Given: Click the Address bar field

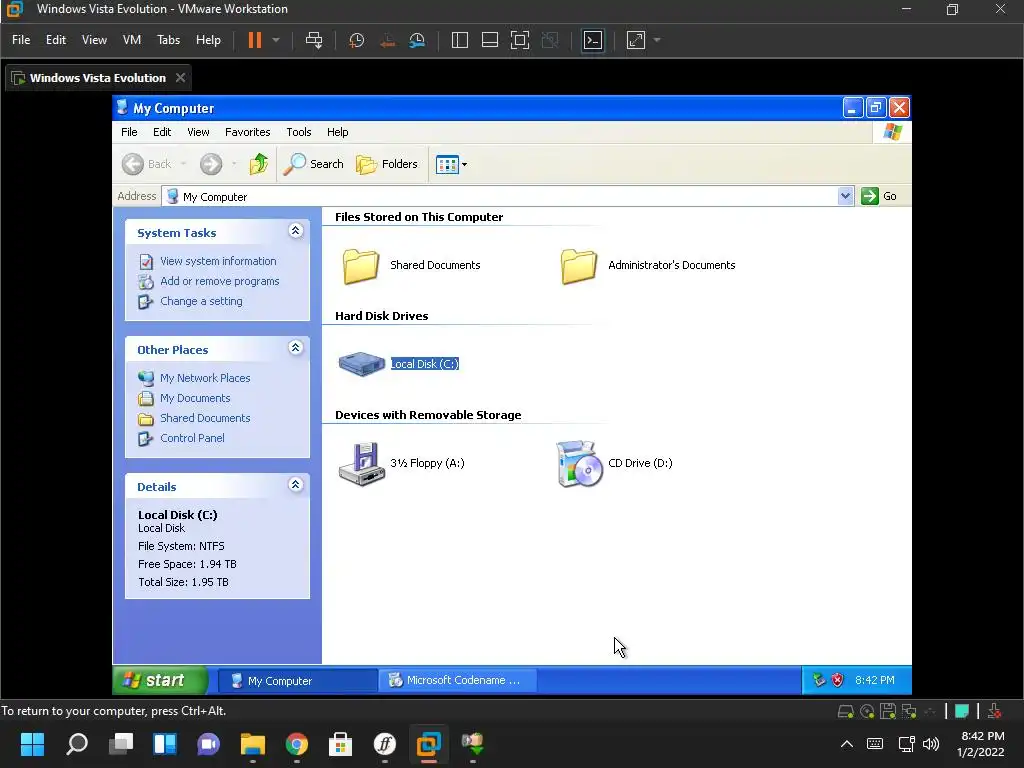Looking at the screenshot, I should coord(500,196).
